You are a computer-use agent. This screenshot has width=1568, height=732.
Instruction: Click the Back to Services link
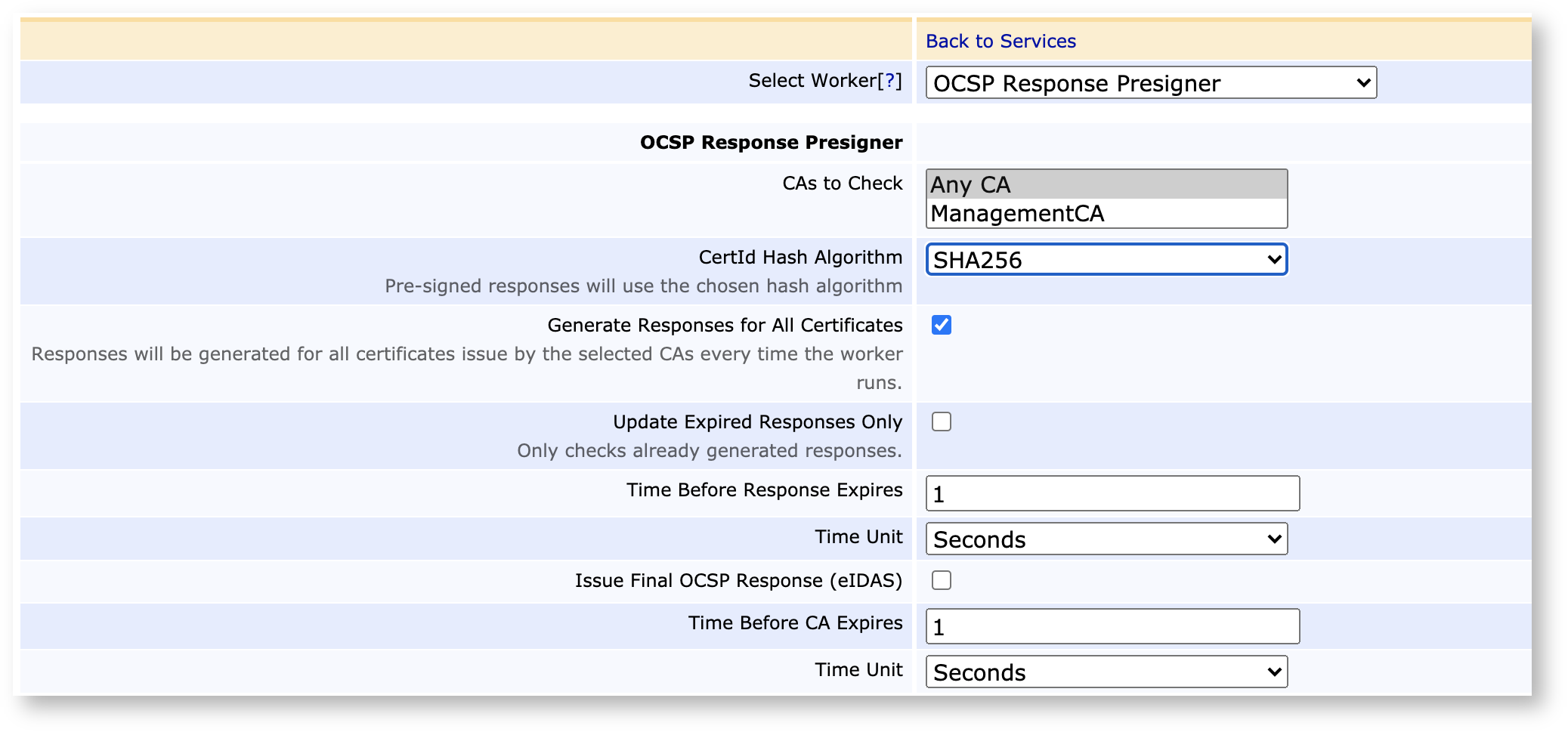[1000, 41]
